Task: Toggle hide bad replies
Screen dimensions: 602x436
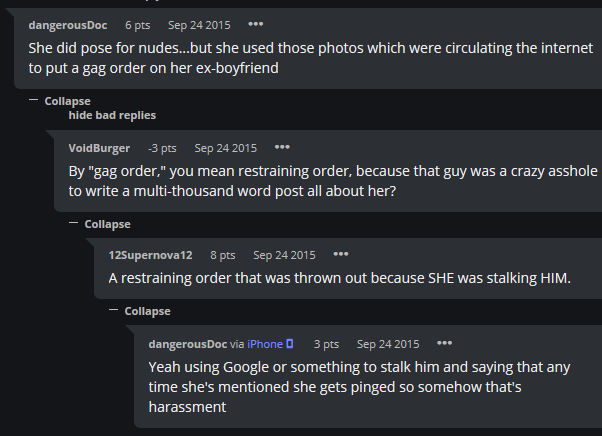Action: pyautogui.click(x=112, y=115)
